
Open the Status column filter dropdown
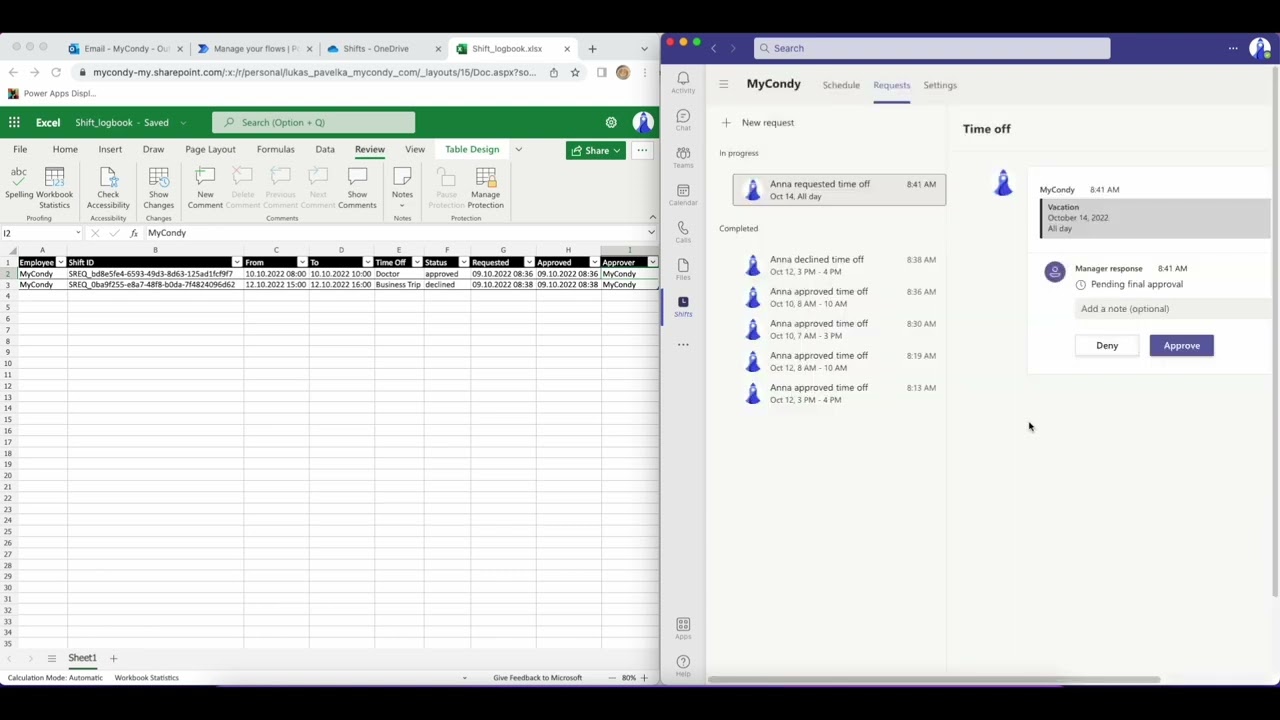(x=464, y=262)
